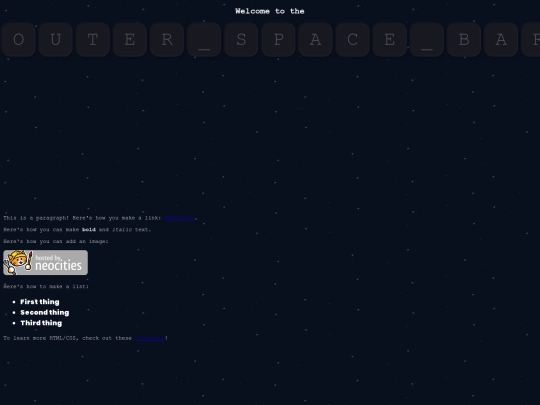540x405 pixels.
Task: Click "Here's how to make a list:" text
Action: pyautogui.click(x=46, y=287)
